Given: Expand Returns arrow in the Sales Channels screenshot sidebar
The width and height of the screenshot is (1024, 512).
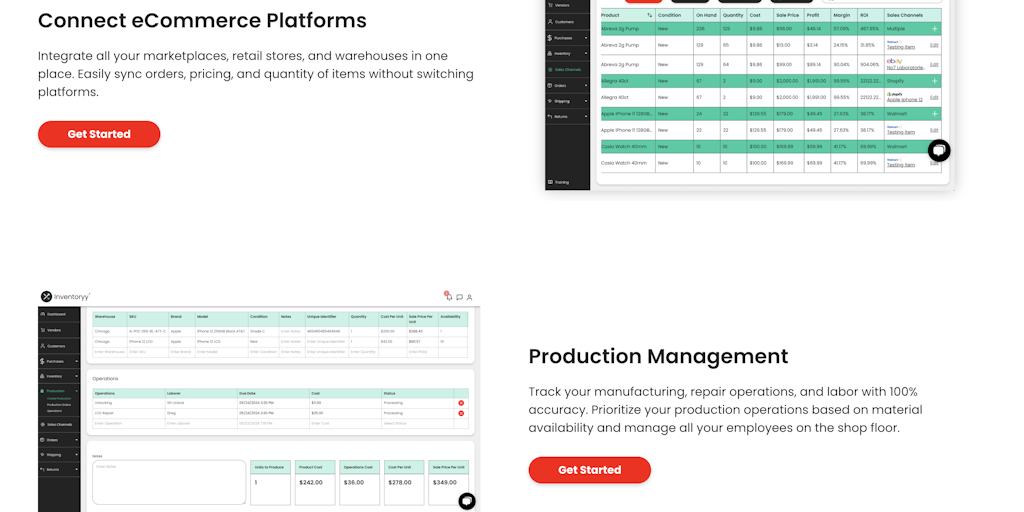Looking at the screenshot, I should pyautogui.click(x=586, y=116).
